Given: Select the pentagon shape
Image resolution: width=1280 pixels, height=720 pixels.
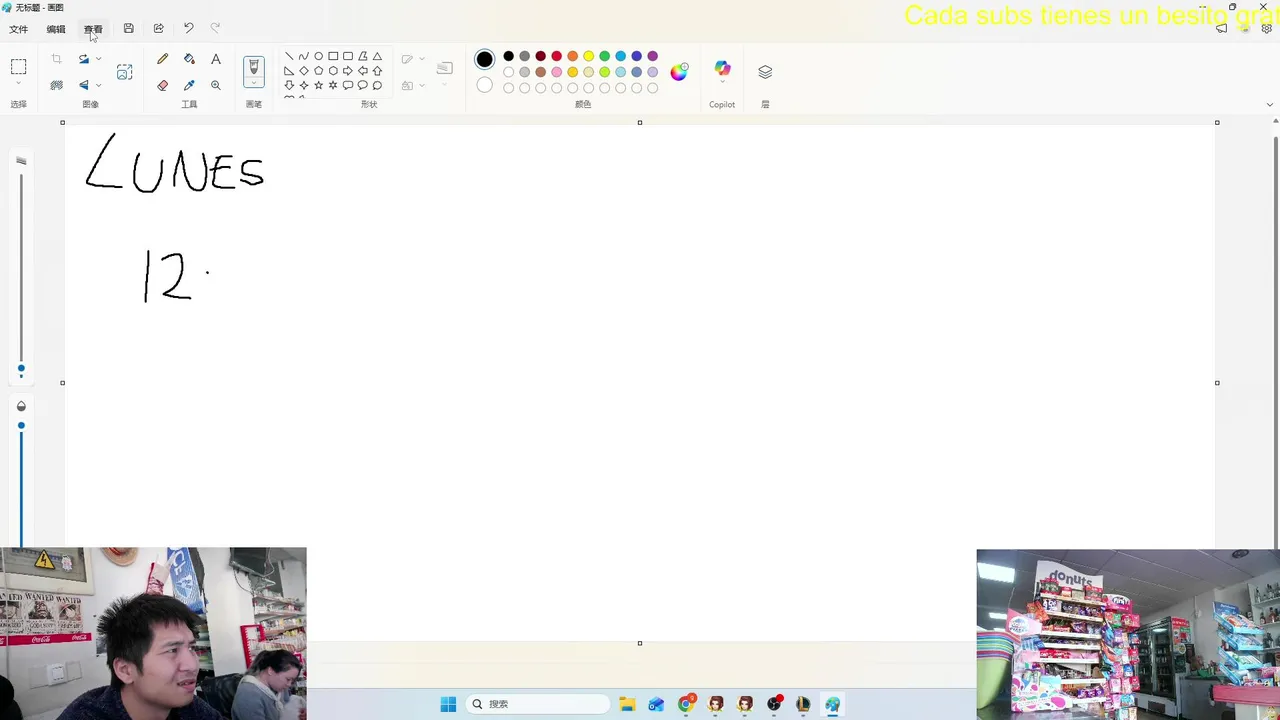Looking at the screenshot, I should tap(318, 71).
